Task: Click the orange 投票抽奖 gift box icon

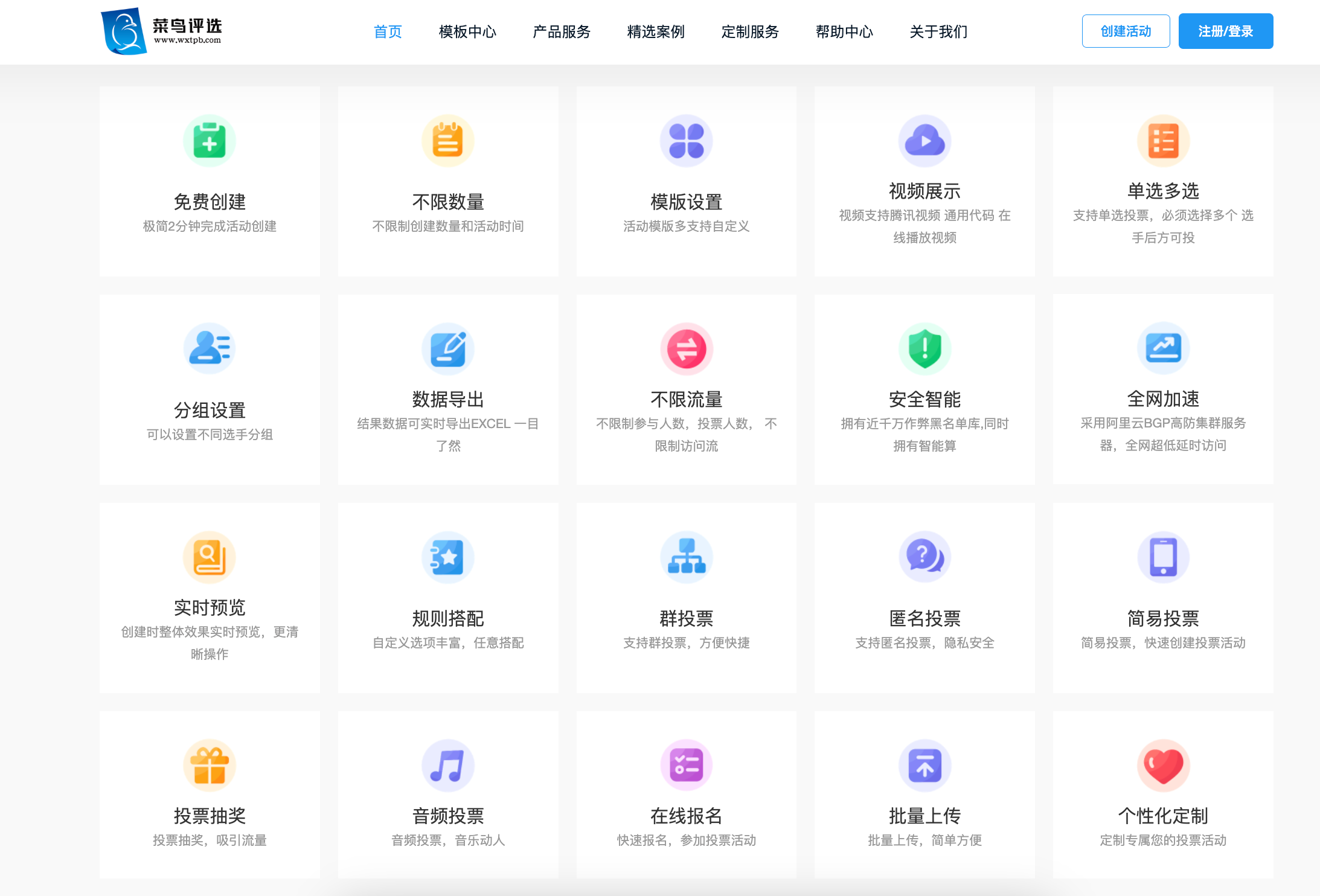Action: pyautogui.click(x=210, y=765)
